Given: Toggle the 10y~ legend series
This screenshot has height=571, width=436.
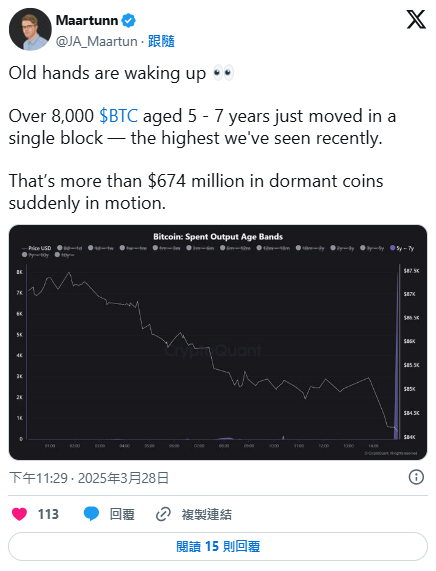Looking at the screenshot, I should point(64,255).
